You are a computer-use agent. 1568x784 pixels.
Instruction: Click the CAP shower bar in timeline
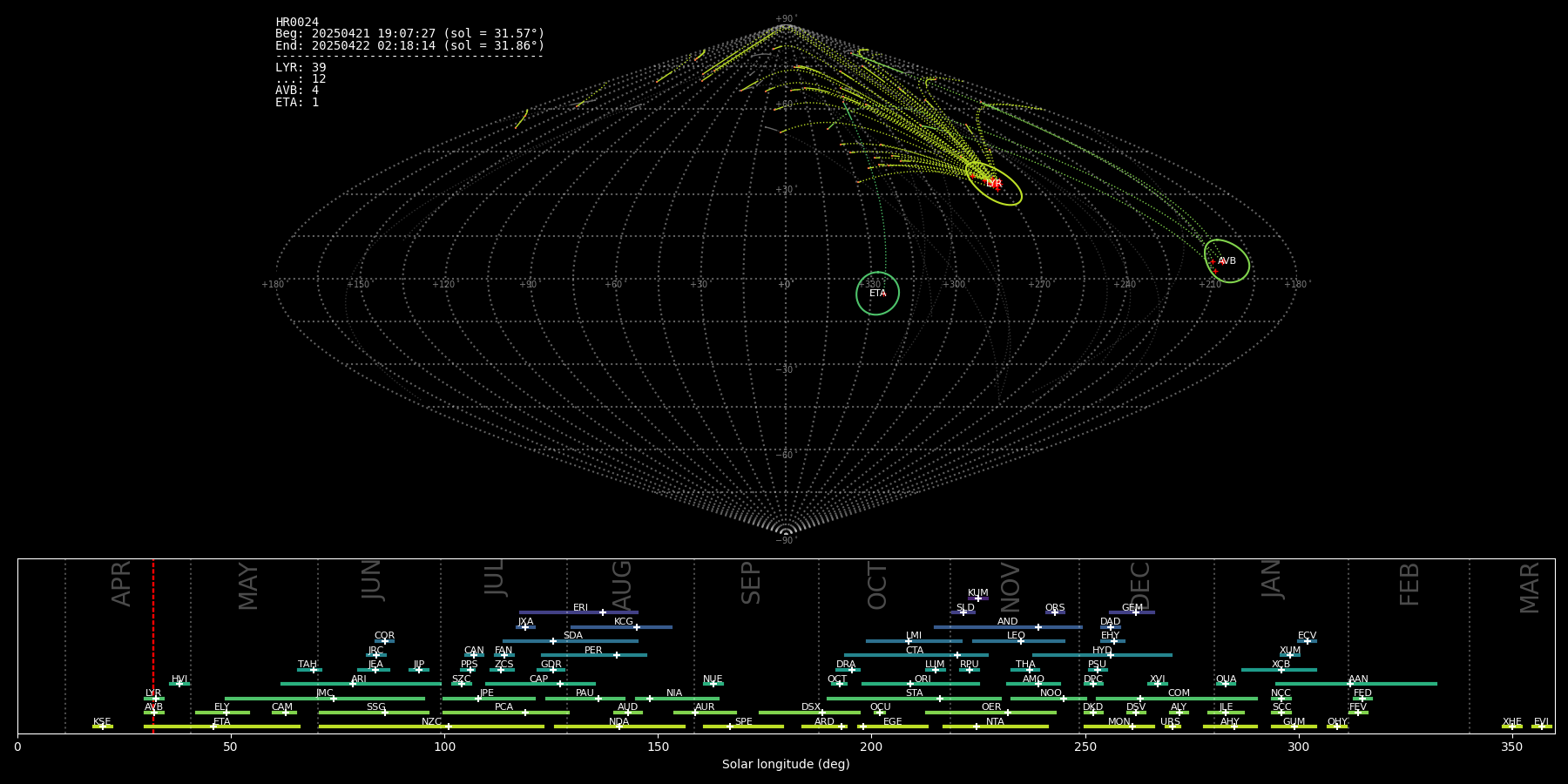540,684
